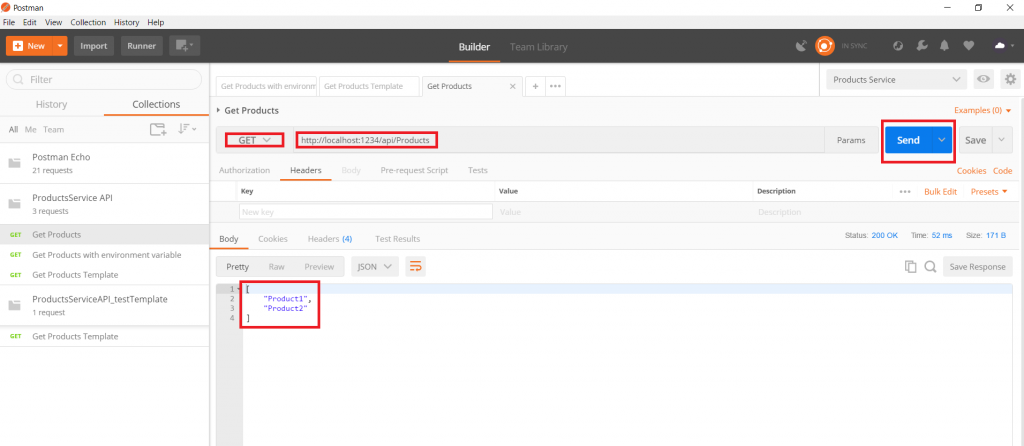Select the Pretty response view
1024x446 pixels.
[238, 266]
